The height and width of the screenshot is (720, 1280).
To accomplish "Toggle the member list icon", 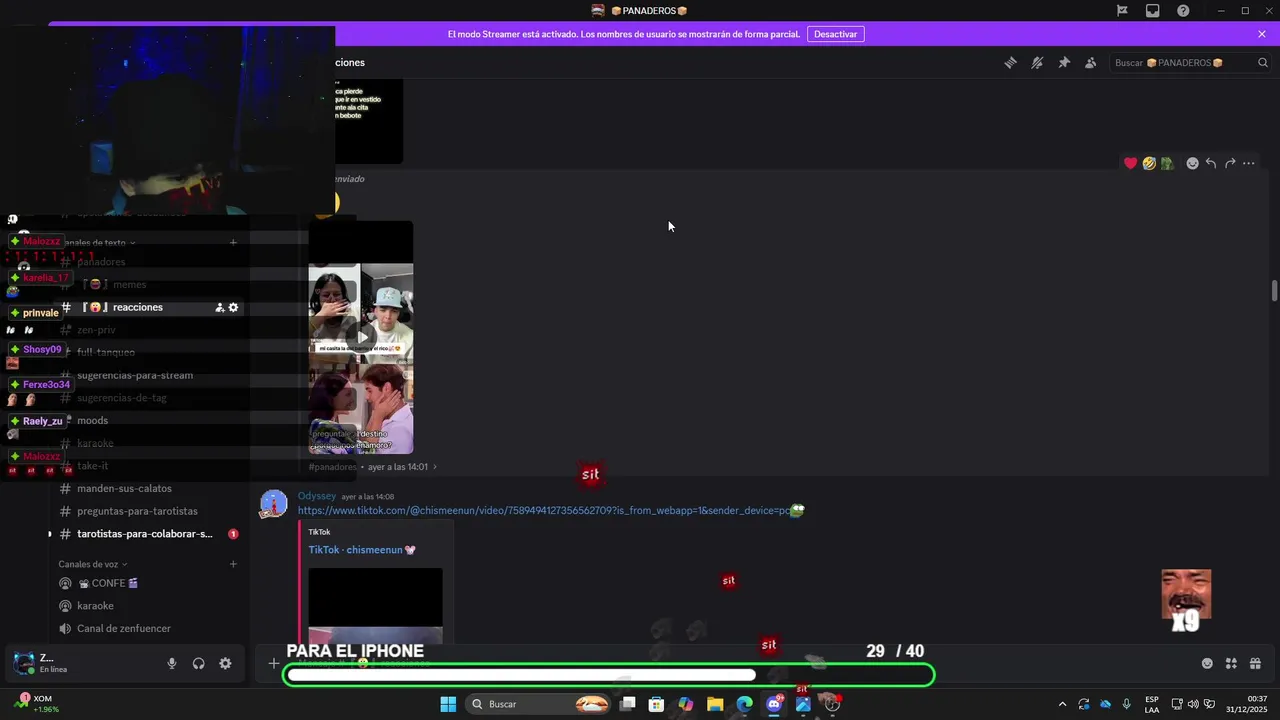I will point(1091,62).
